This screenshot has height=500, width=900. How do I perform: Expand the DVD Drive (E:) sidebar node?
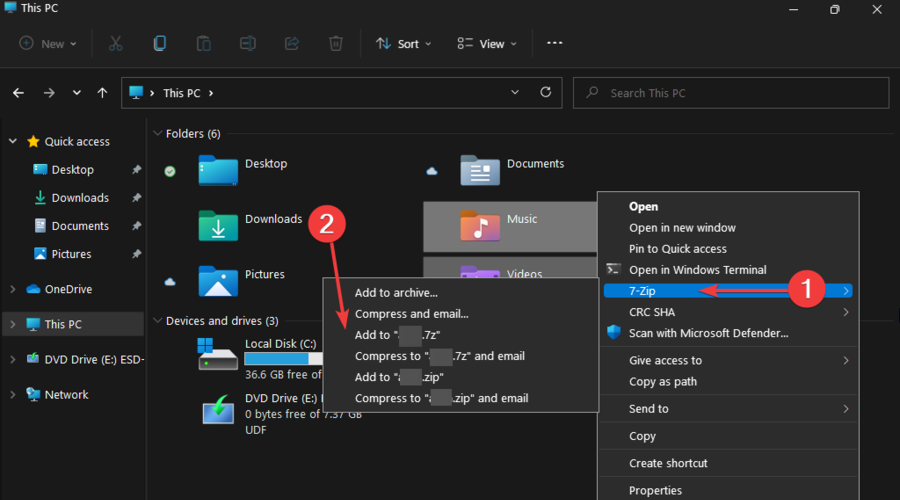click(13, 359)
